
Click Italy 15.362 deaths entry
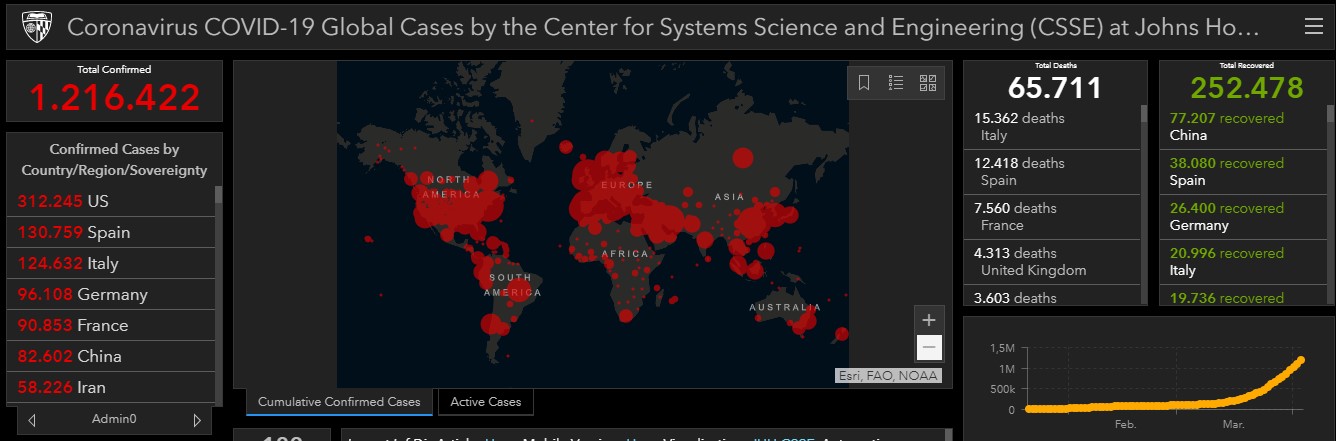tap(1052, 127)
